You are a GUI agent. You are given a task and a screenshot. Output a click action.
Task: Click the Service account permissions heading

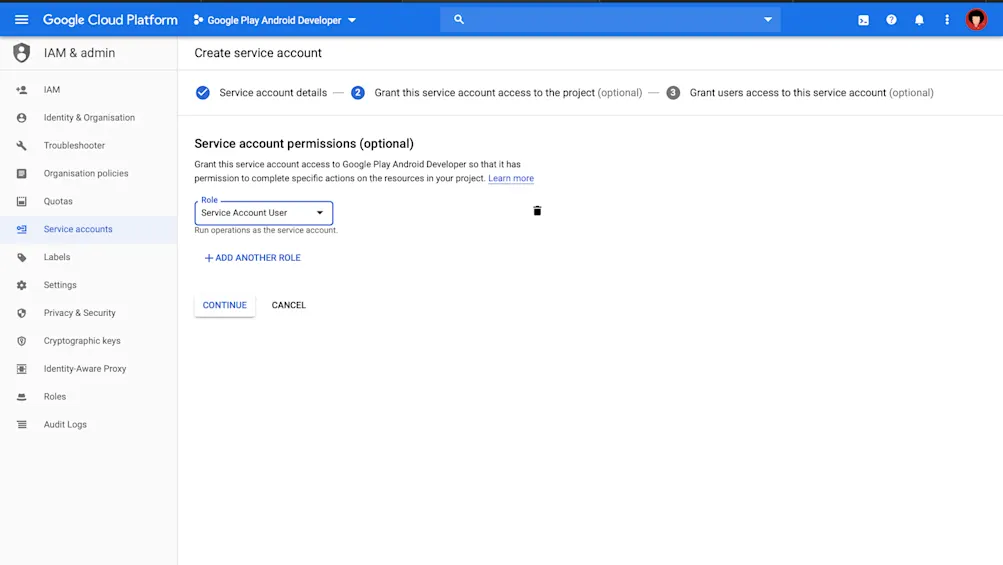point(304,143)
